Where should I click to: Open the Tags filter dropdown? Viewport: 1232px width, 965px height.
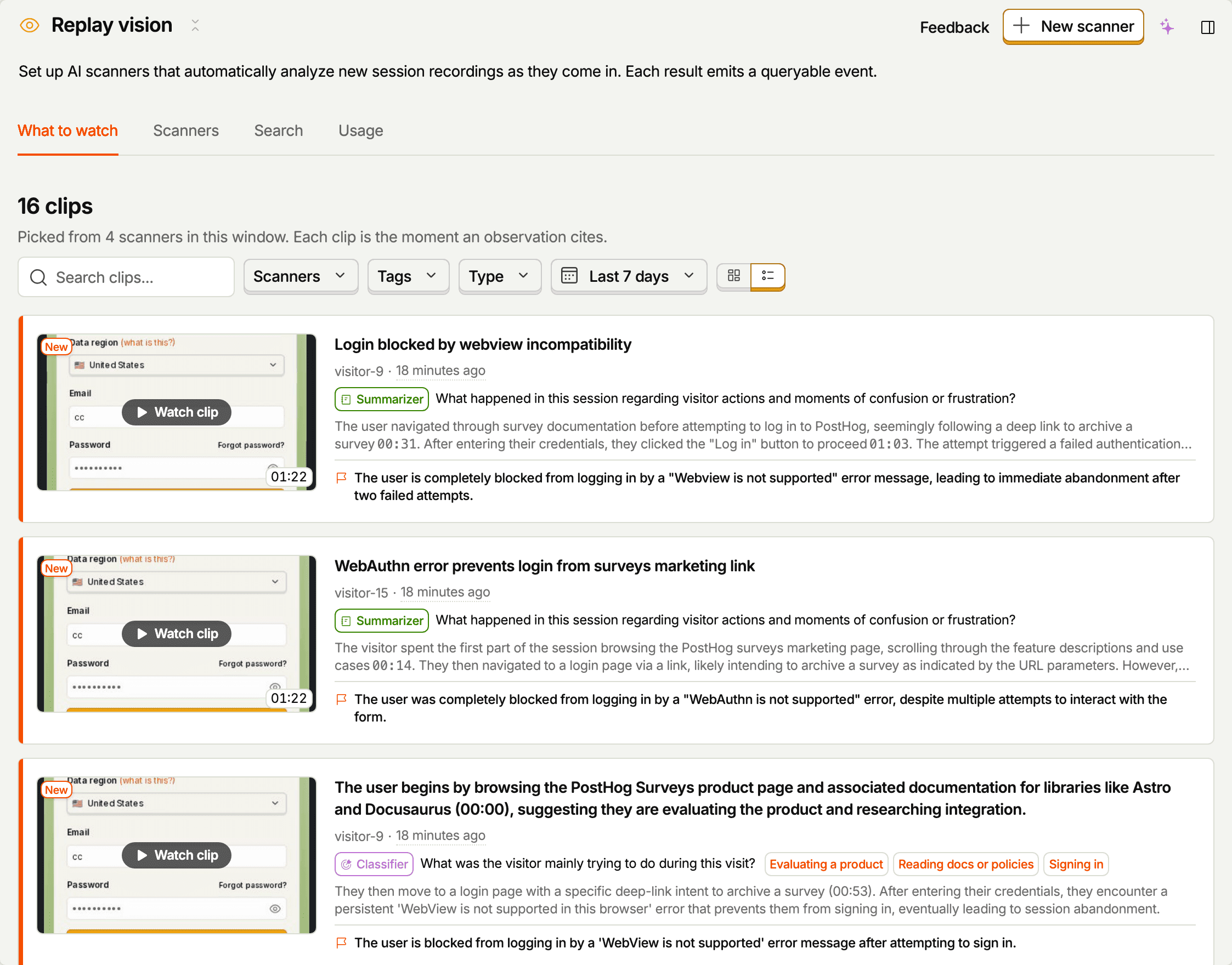pyautogui.click(x=408, y=276)
